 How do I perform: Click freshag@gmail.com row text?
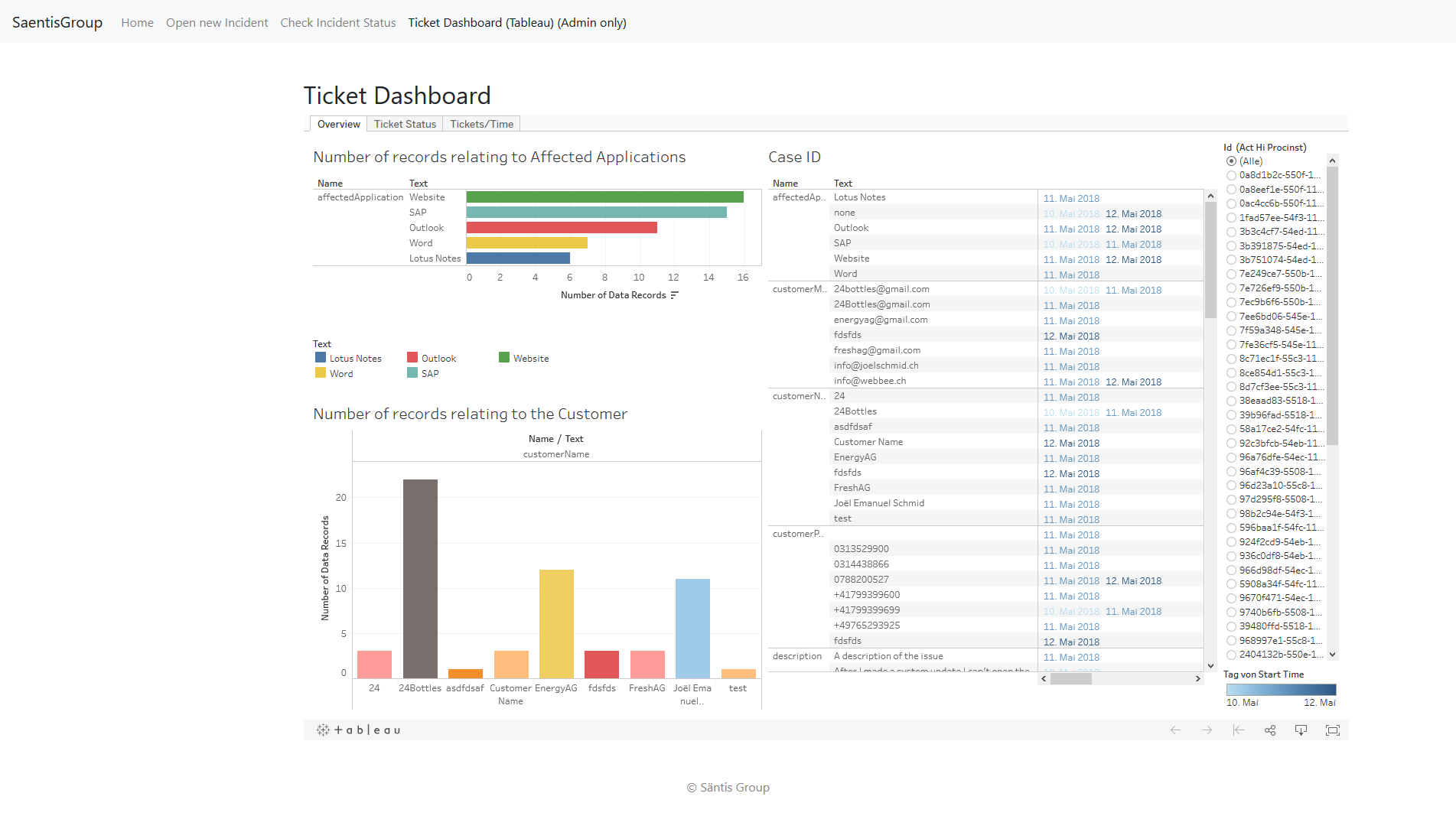(877, 350)
